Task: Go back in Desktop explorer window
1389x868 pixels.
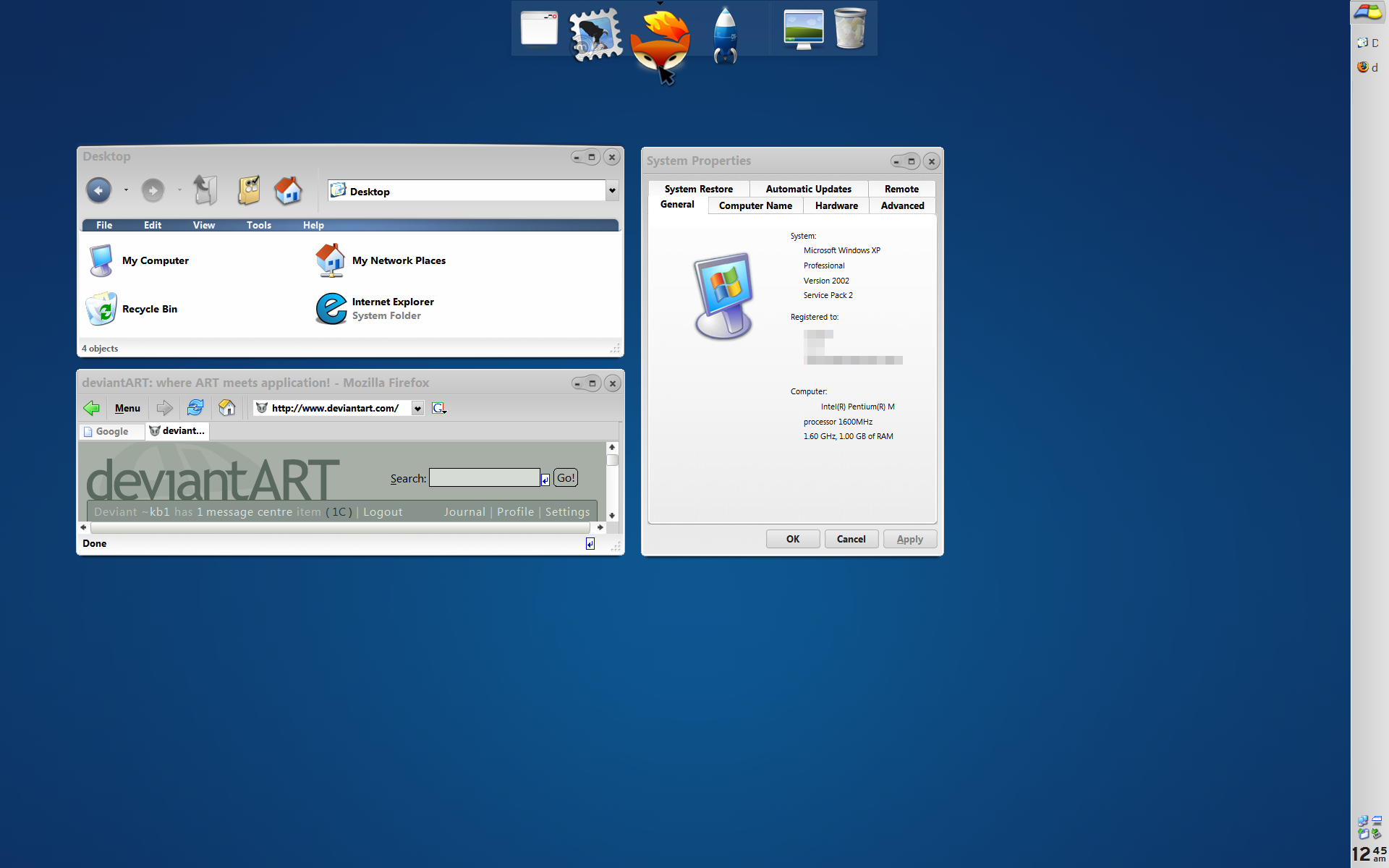Action: [99, 190]
